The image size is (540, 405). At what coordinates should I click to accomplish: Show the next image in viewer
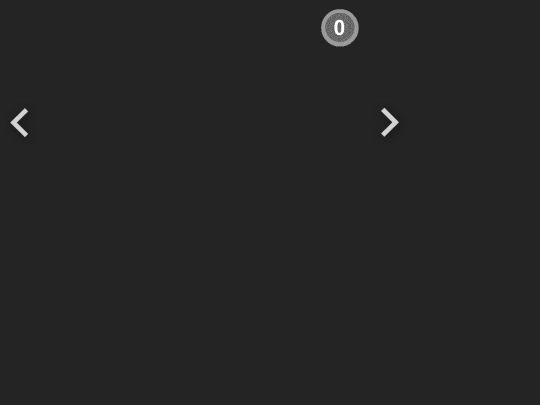click(390, 122)
